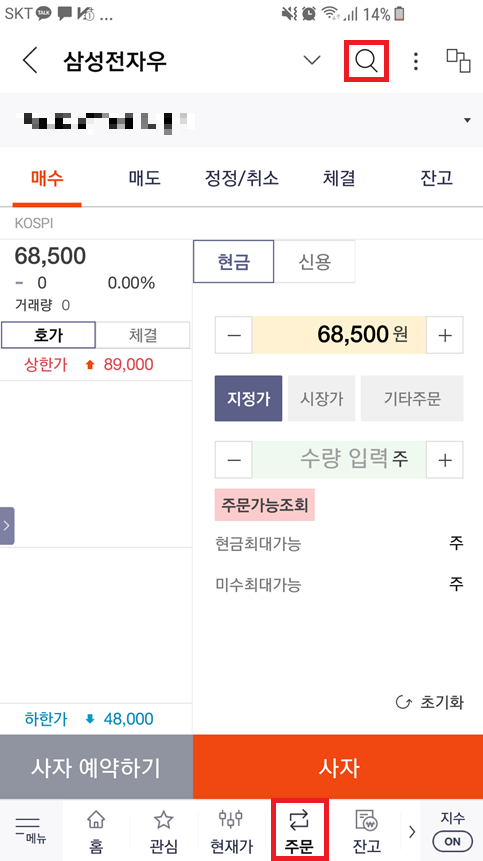Open the multi-window screens icon
Screen dimensions: 483x861
pyautogui.click(x=458, y=60)
